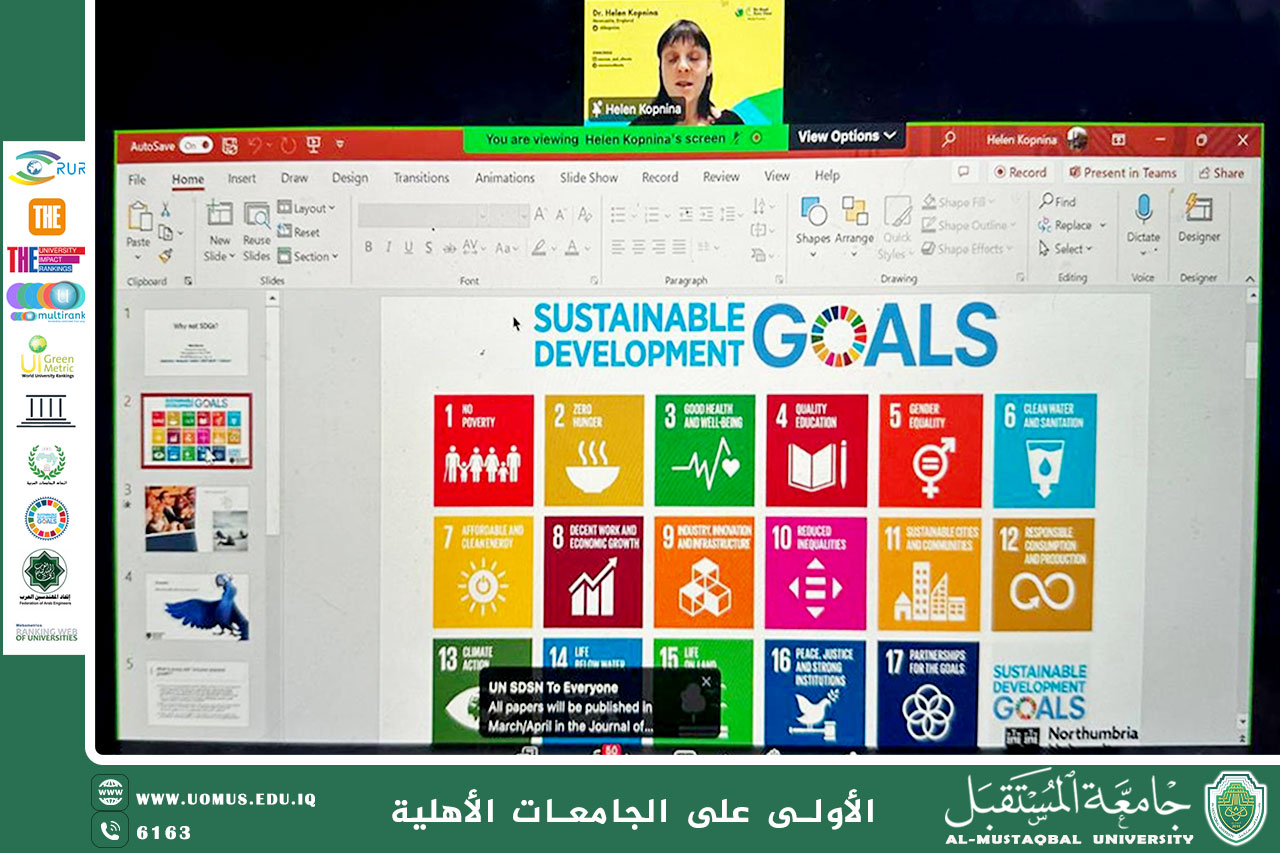
Task: Open the Section dropdown menu
Action: pyautogui.click(x=307, y=256)
